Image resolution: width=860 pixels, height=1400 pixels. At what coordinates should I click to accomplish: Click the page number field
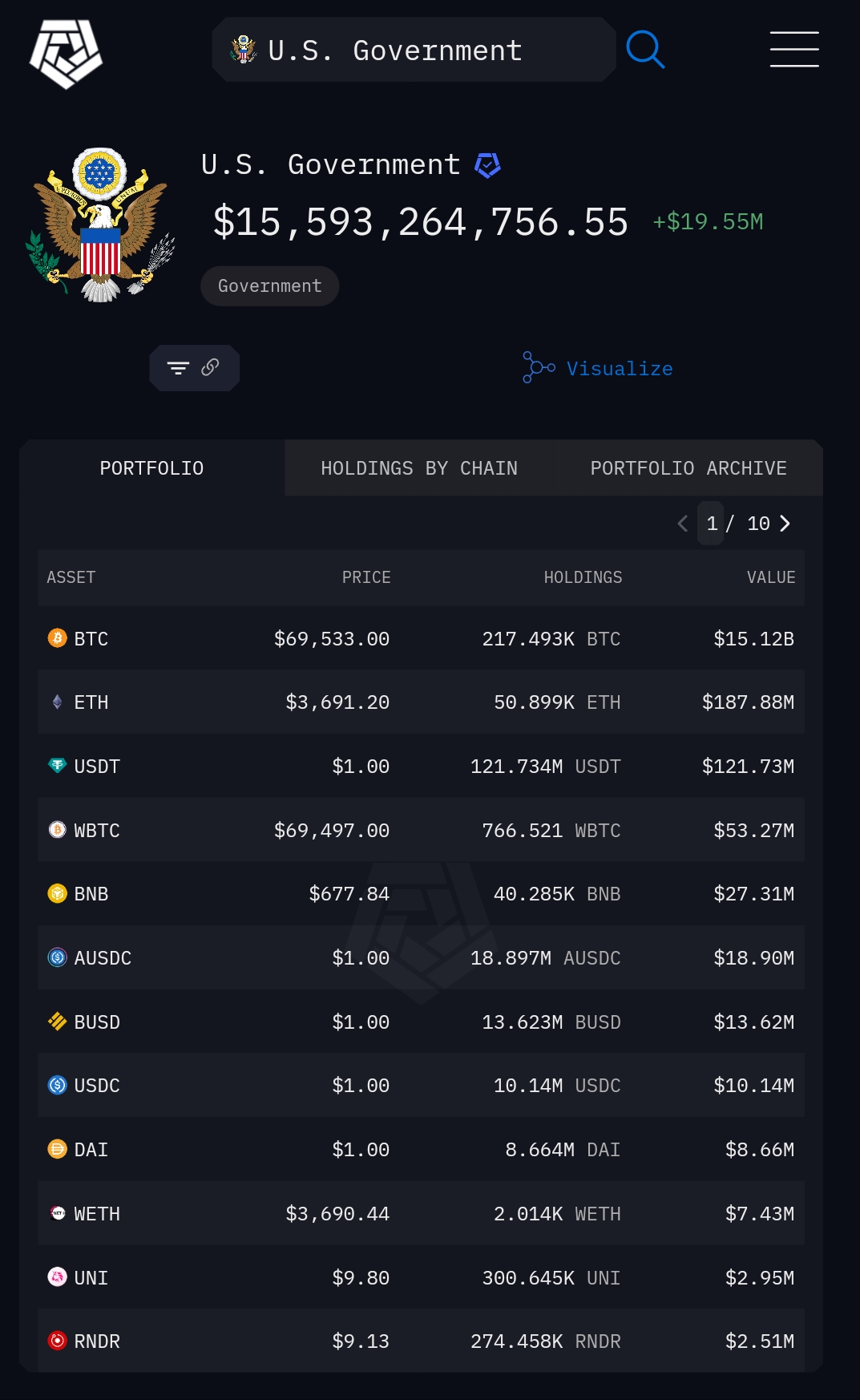click(712, 524)
